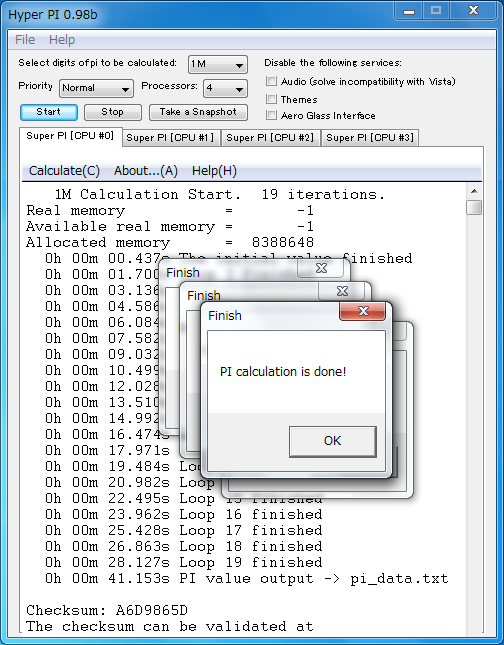Click the 'Real memory = -1' line
This screenshot has height=645, width=504.
(170, 211)
